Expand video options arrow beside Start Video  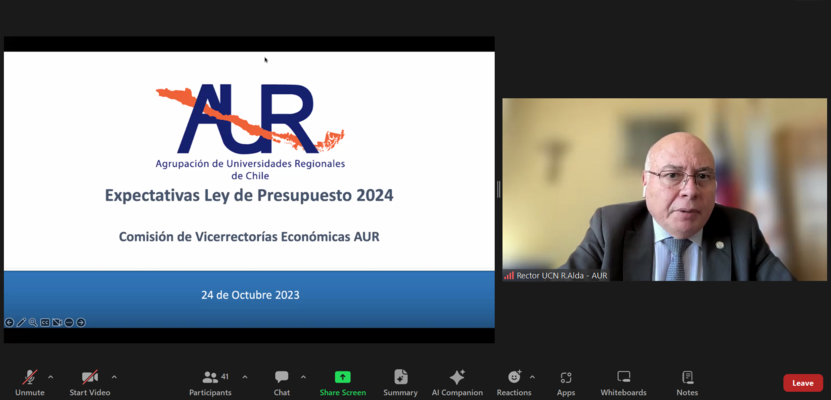click(x=114, y=377)
